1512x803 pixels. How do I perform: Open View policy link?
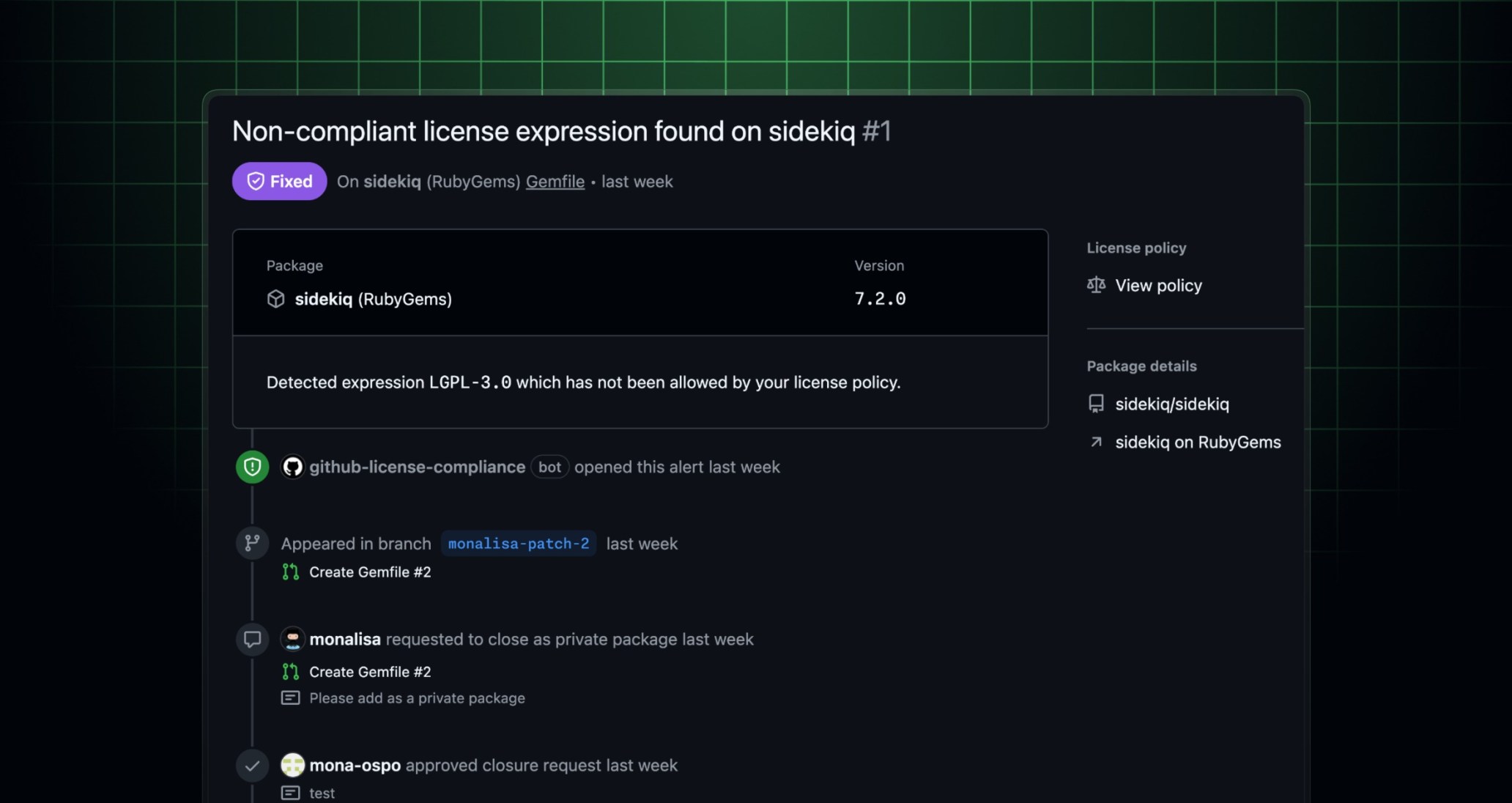pos(1158,285)
